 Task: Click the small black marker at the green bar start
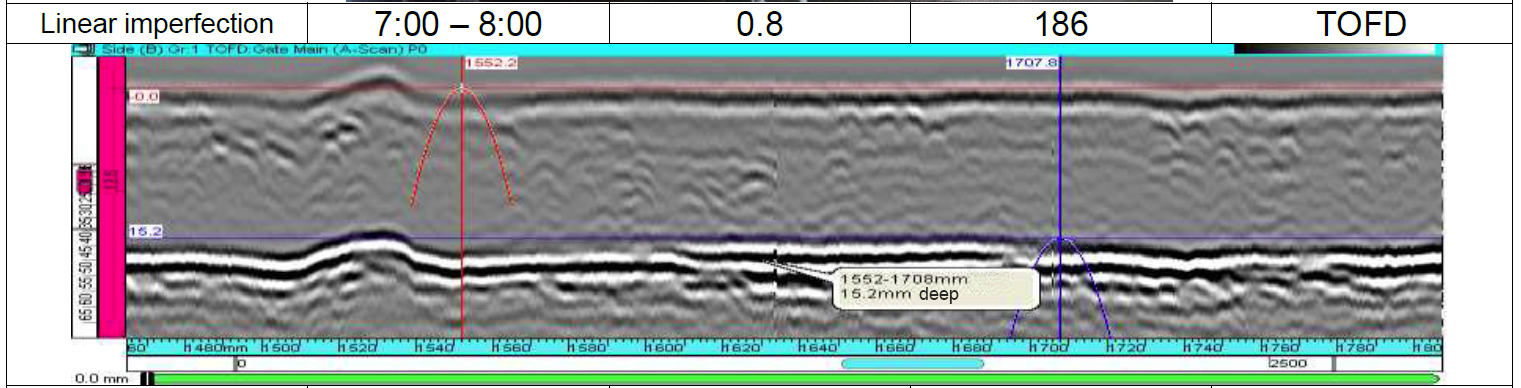point(147,379)
